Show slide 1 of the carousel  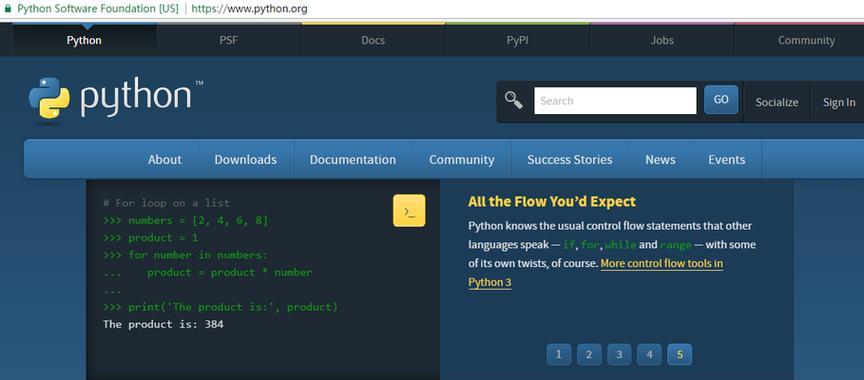[x=559, y=355]
